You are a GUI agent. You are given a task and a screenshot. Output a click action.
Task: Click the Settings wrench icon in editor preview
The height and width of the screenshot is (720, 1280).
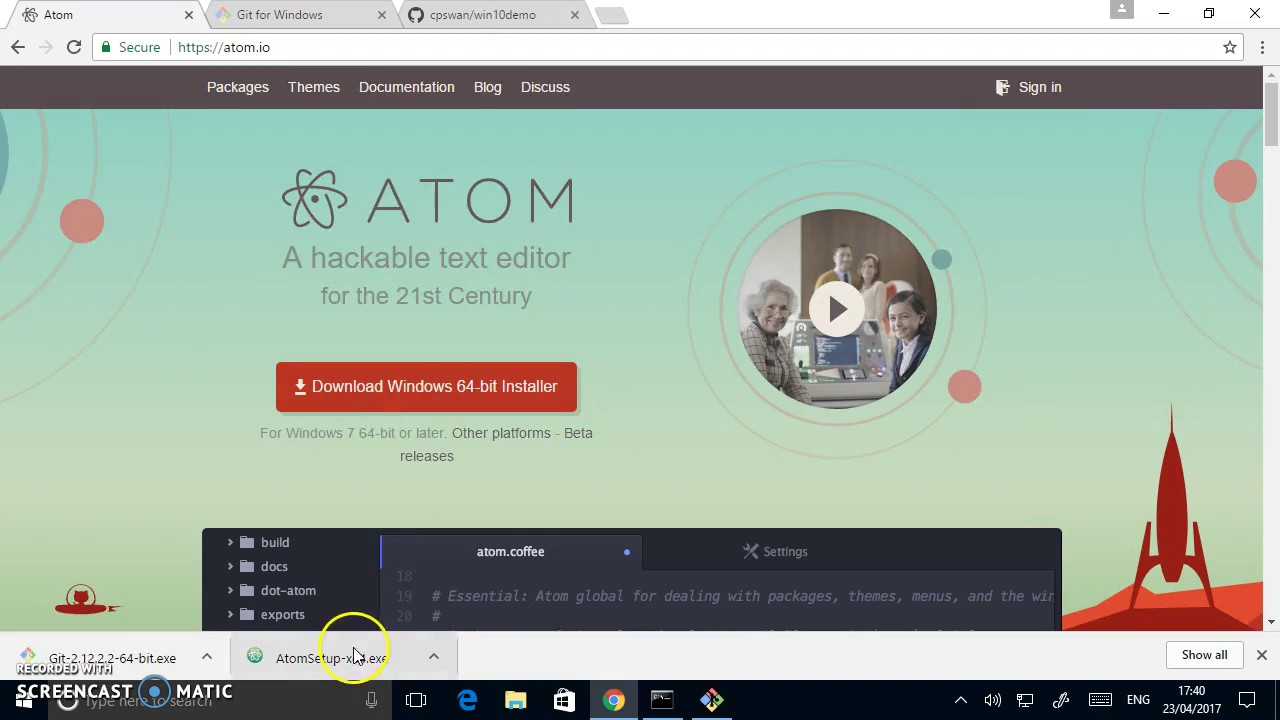[751, 551]
